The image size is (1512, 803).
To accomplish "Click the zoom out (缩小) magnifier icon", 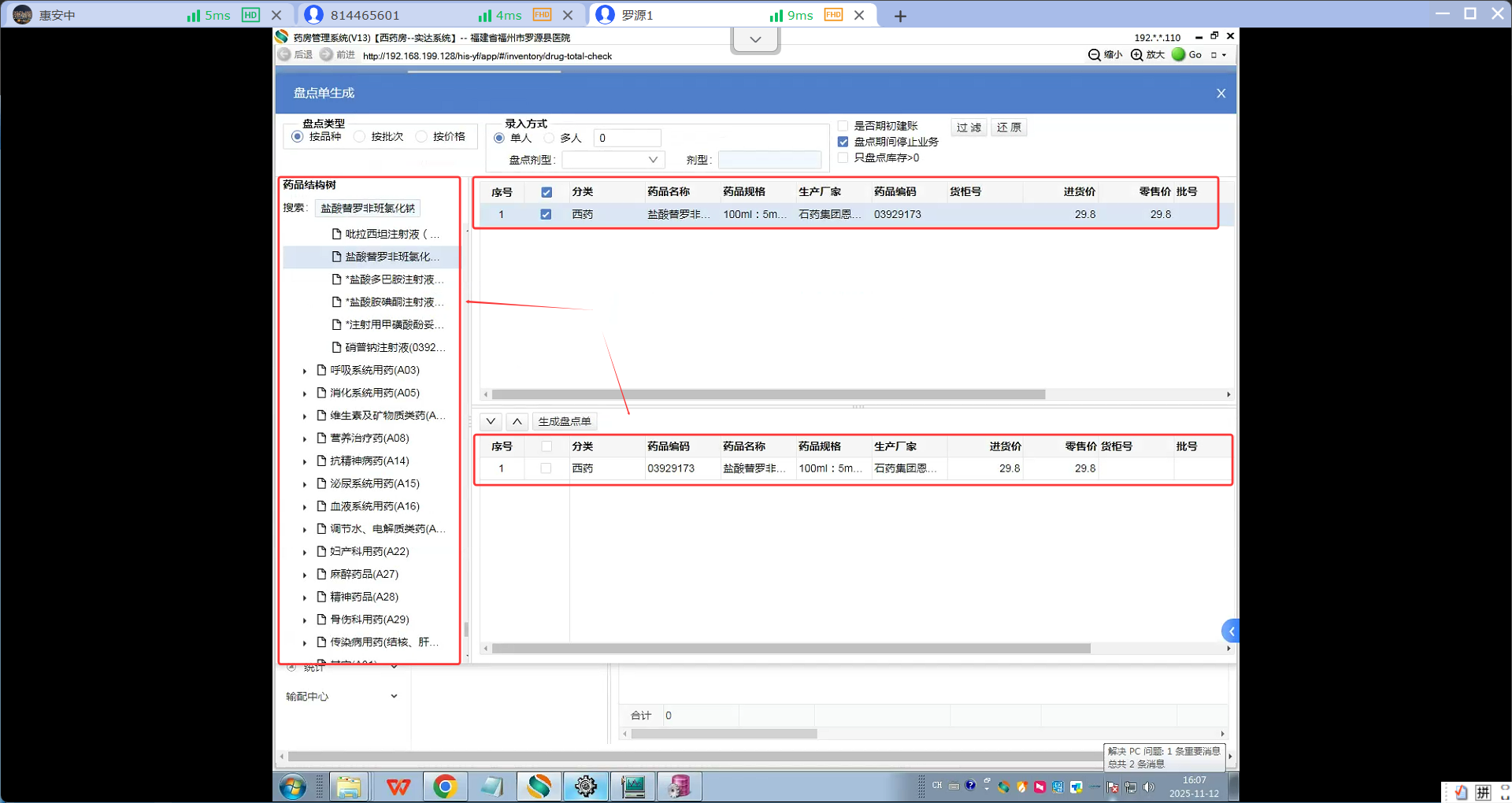I will (1095, 55).
